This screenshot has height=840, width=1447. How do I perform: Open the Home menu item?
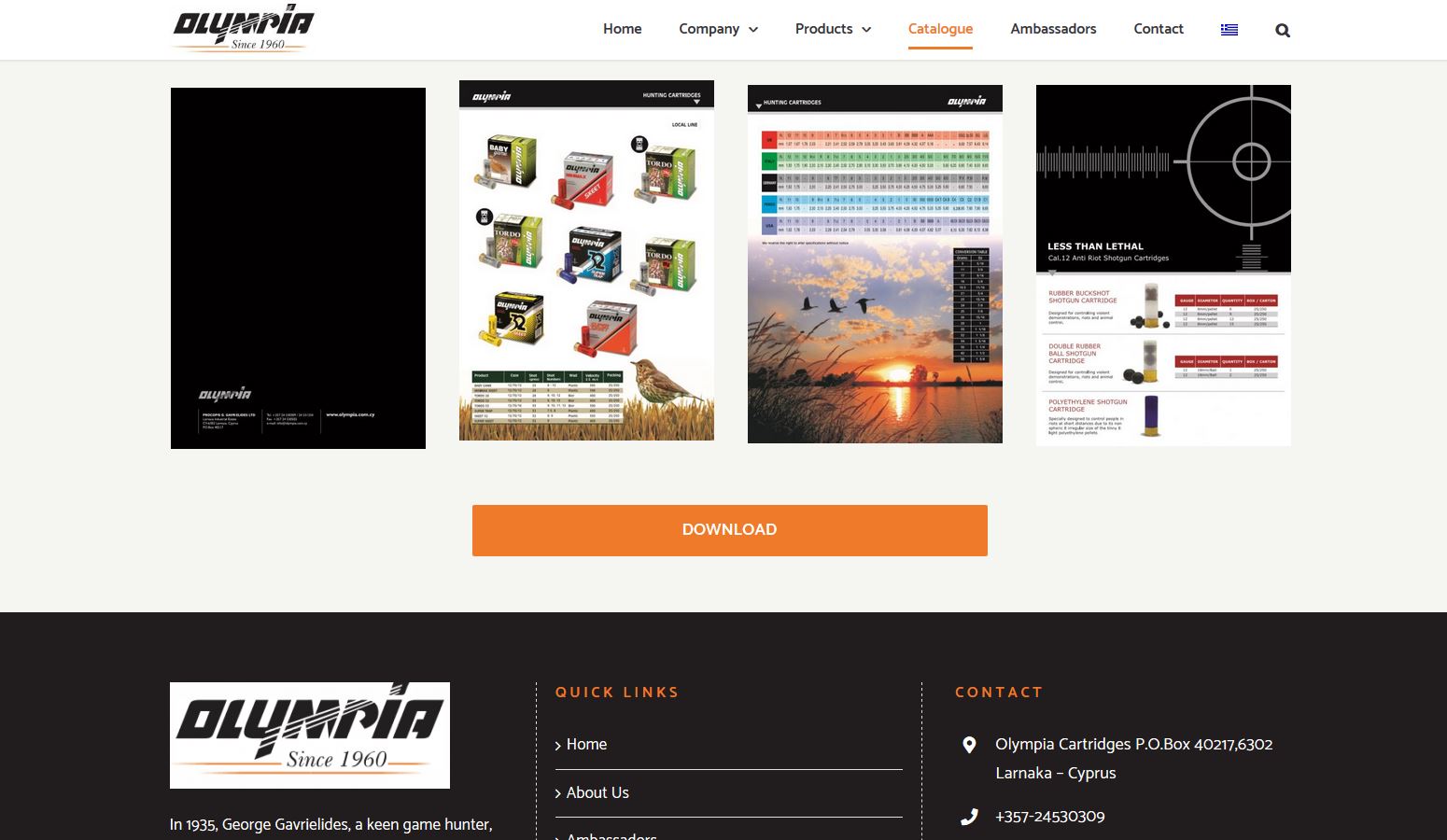[622, 29]
